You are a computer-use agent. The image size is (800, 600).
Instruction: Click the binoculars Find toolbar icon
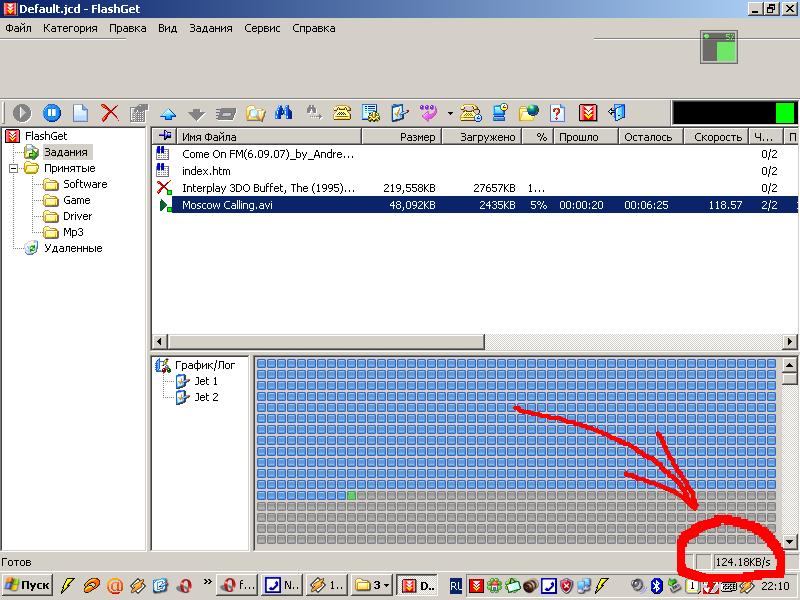tap(284, 113)
